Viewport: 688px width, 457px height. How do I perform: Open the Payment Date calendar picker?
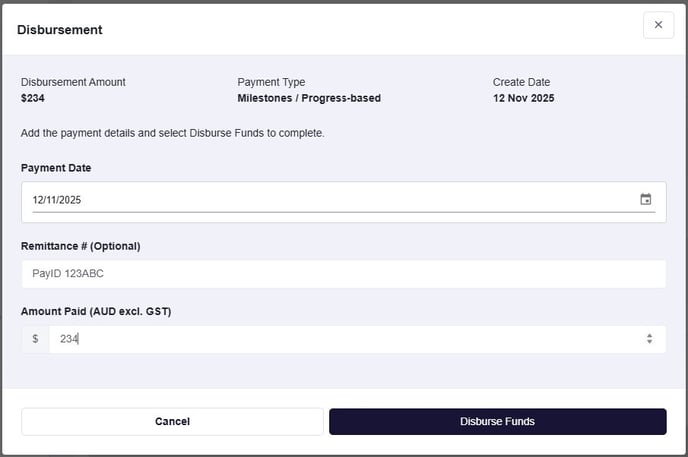pyautogui.click(x=646, y=199)
